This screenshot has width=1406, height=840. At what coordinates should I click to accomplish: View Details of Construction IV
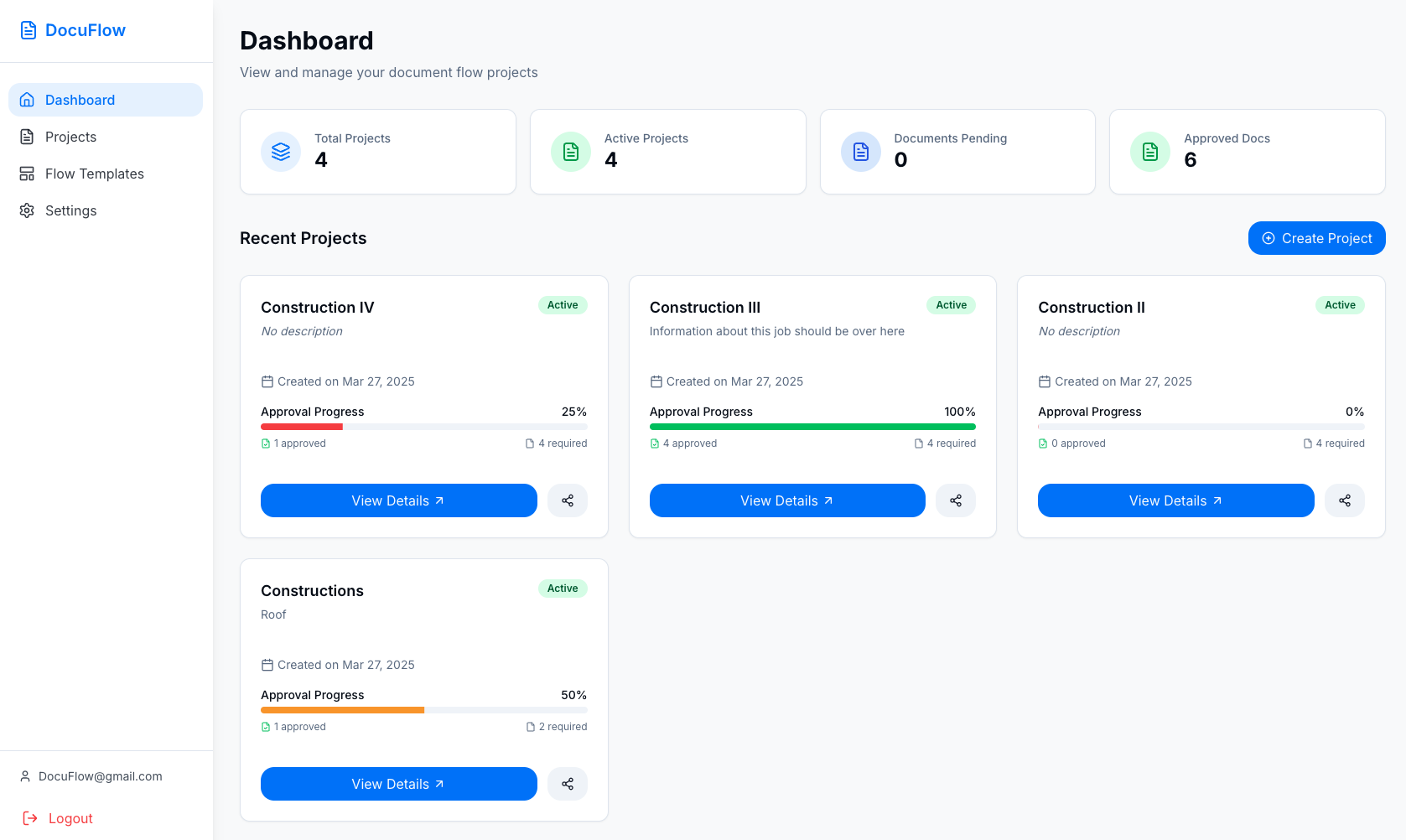pyautogui.click(x=398, y=500)
